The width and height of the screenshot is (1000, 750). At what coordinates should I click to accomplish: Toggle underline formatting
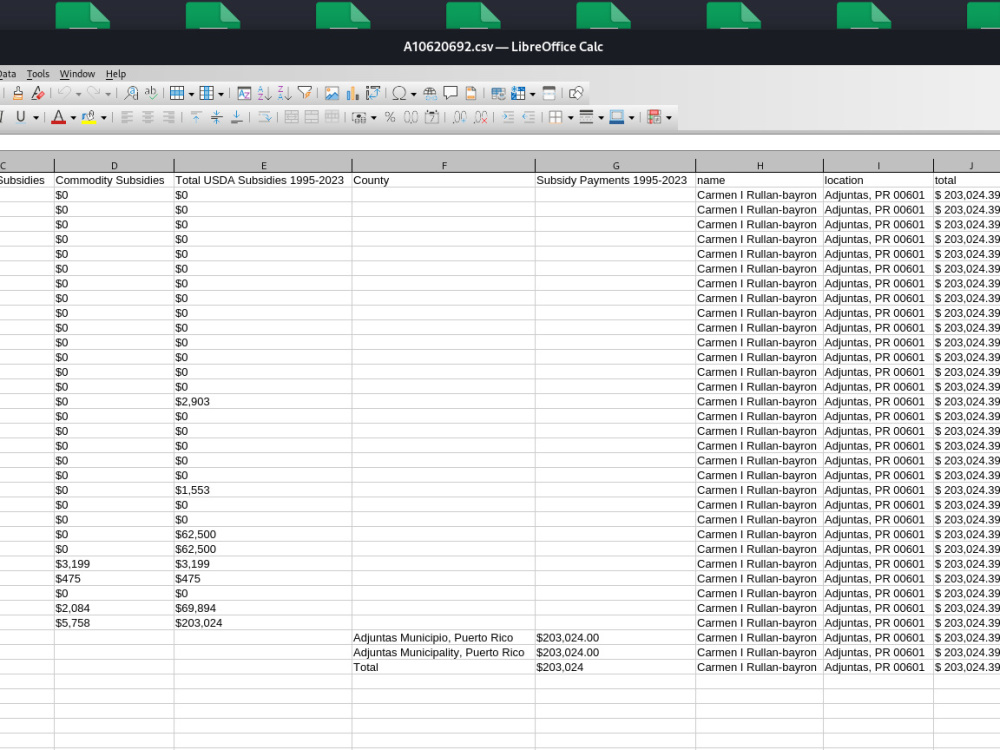click(x=20, y=117)
